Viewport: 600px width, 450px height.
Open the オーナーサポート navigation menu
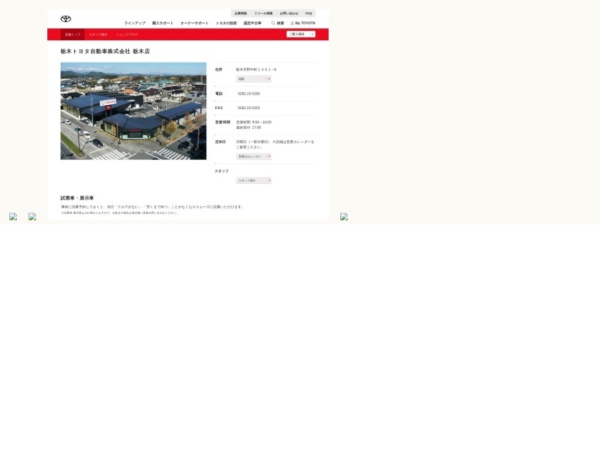click(x=194, y=23)
